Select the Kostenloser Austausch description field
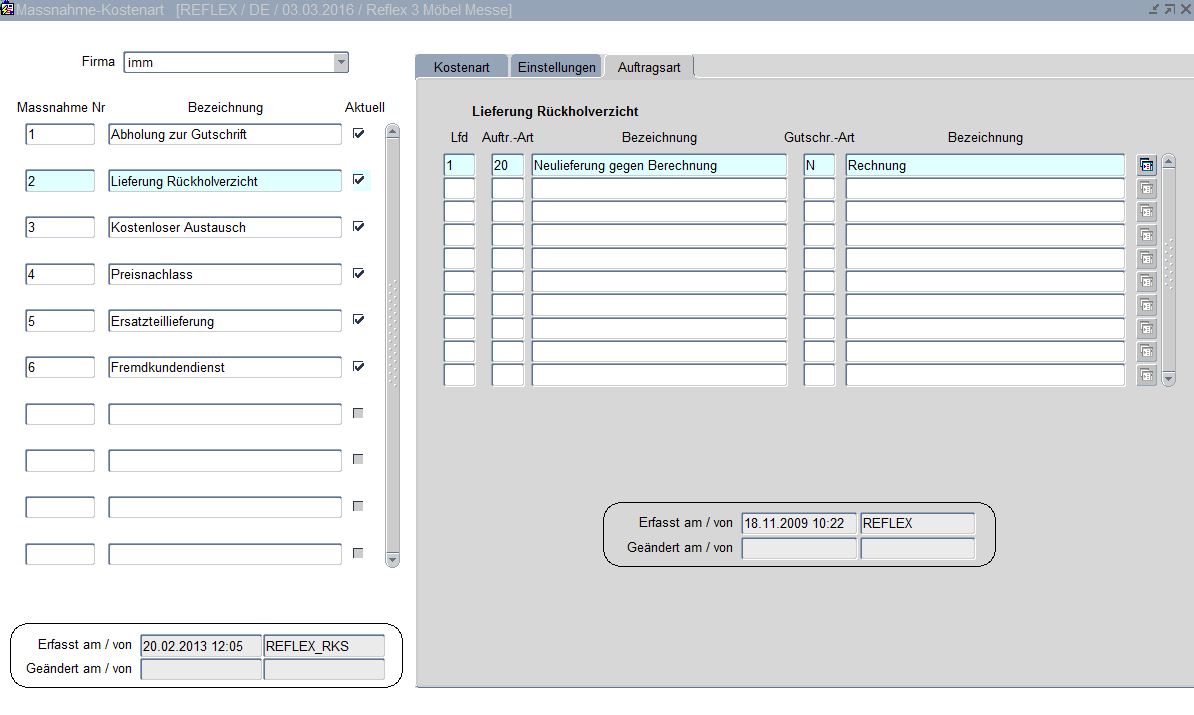This screenshot has width=1194, height=715. coord(225,228)
